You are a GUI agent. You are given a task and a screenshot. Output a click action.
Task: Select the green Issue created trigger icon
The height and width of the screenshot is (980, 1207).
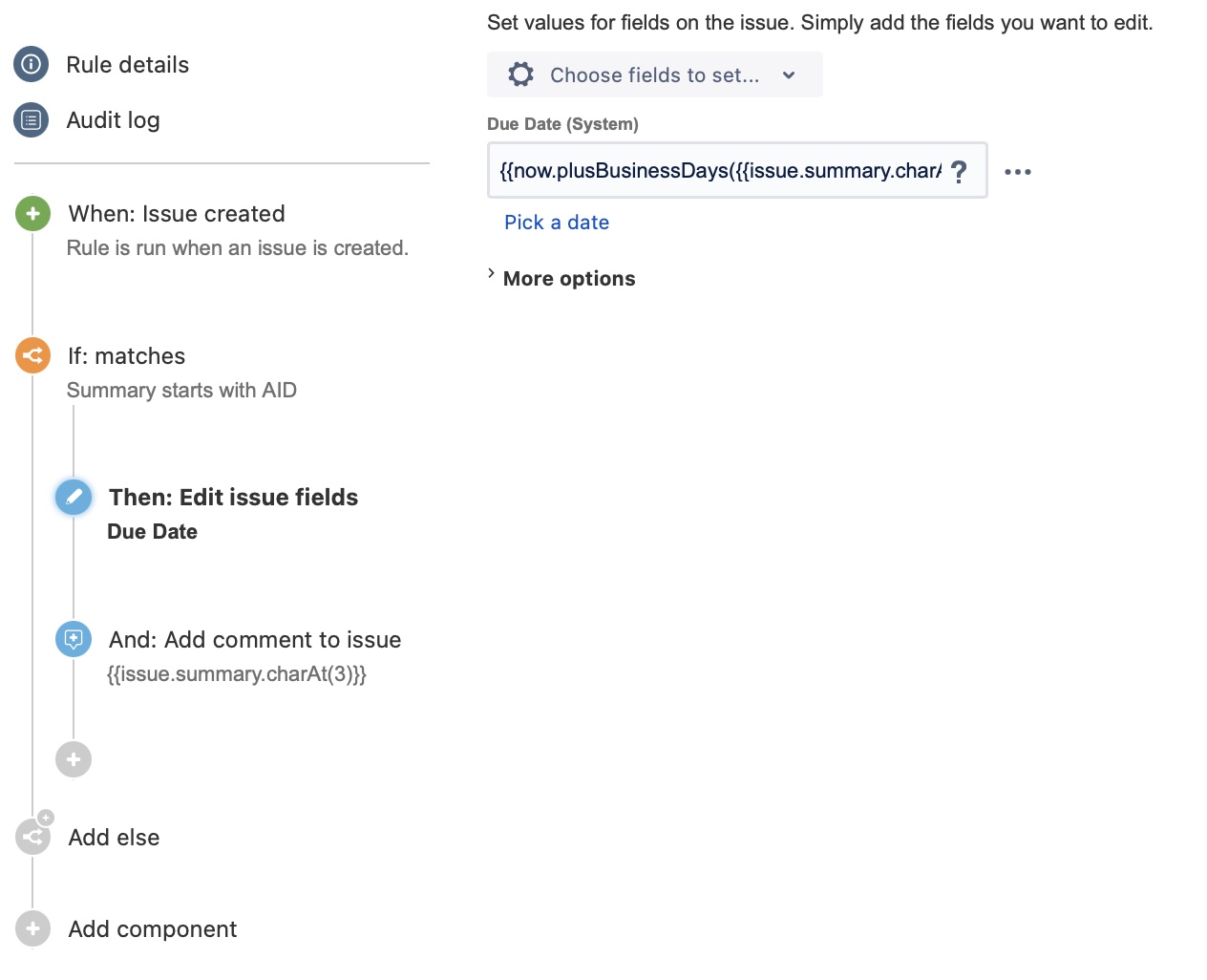(x=32, y=213)
